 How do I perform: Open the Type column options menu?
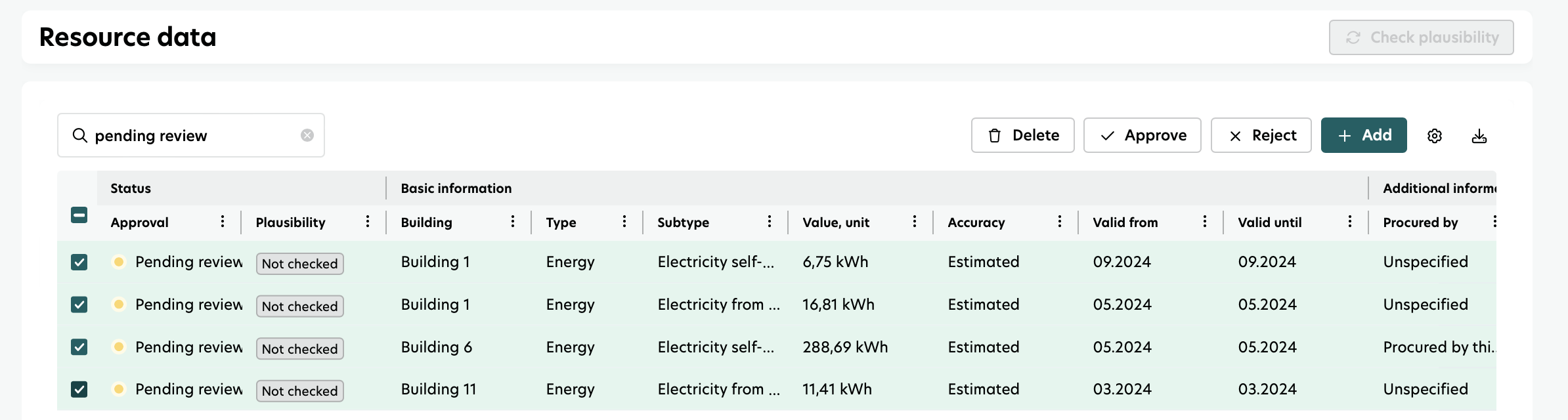point(624,222)
